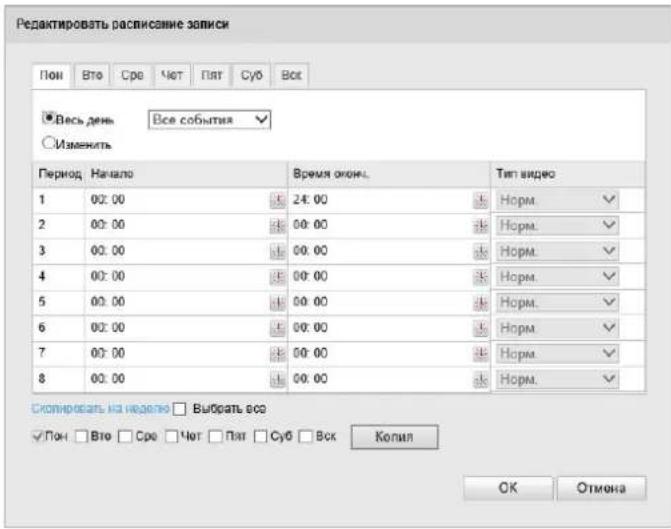Open video type dropdown for period 6
This screenshot has height=529, width=671.
coord(557,328)
